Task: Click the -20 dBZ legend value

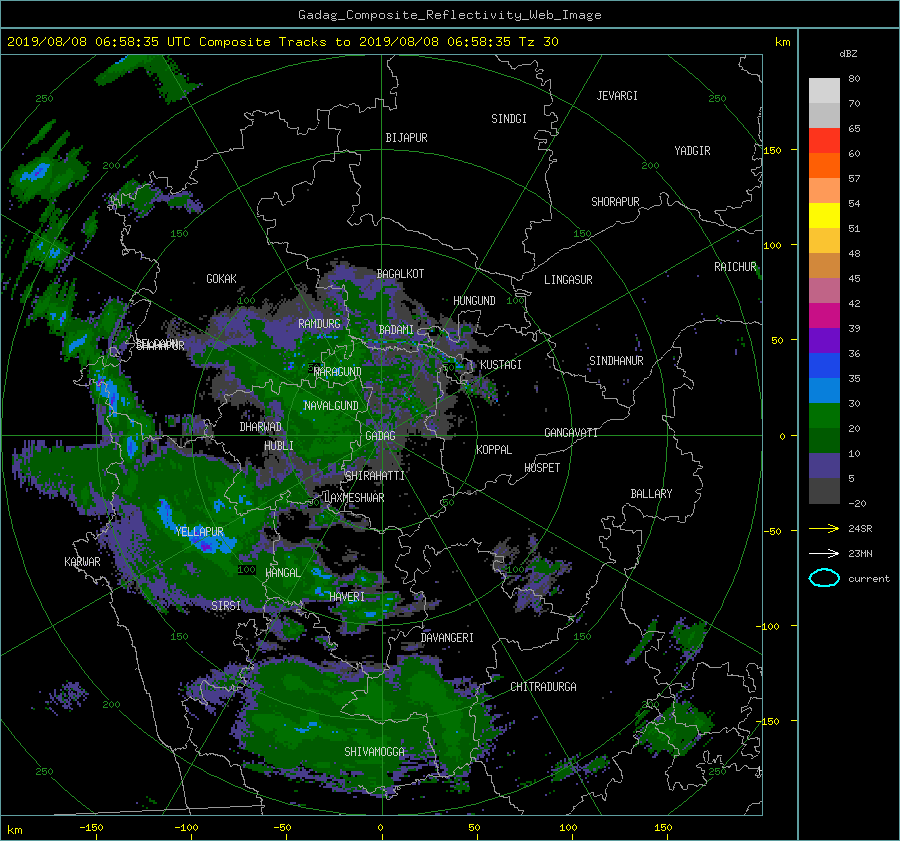Action: pos(857,503)
